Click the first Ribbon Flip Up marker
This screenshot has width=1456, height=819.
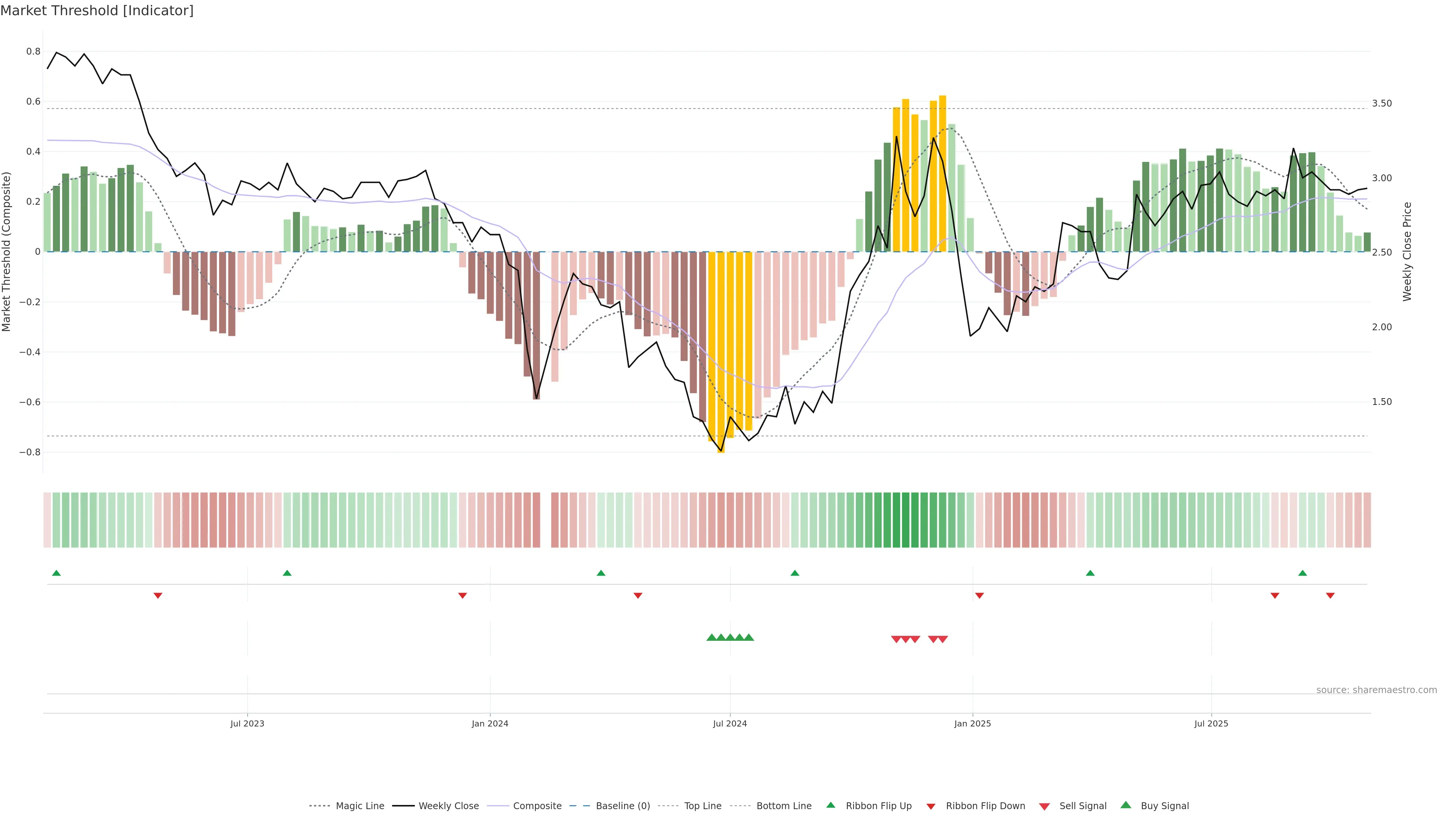(56, 573)
